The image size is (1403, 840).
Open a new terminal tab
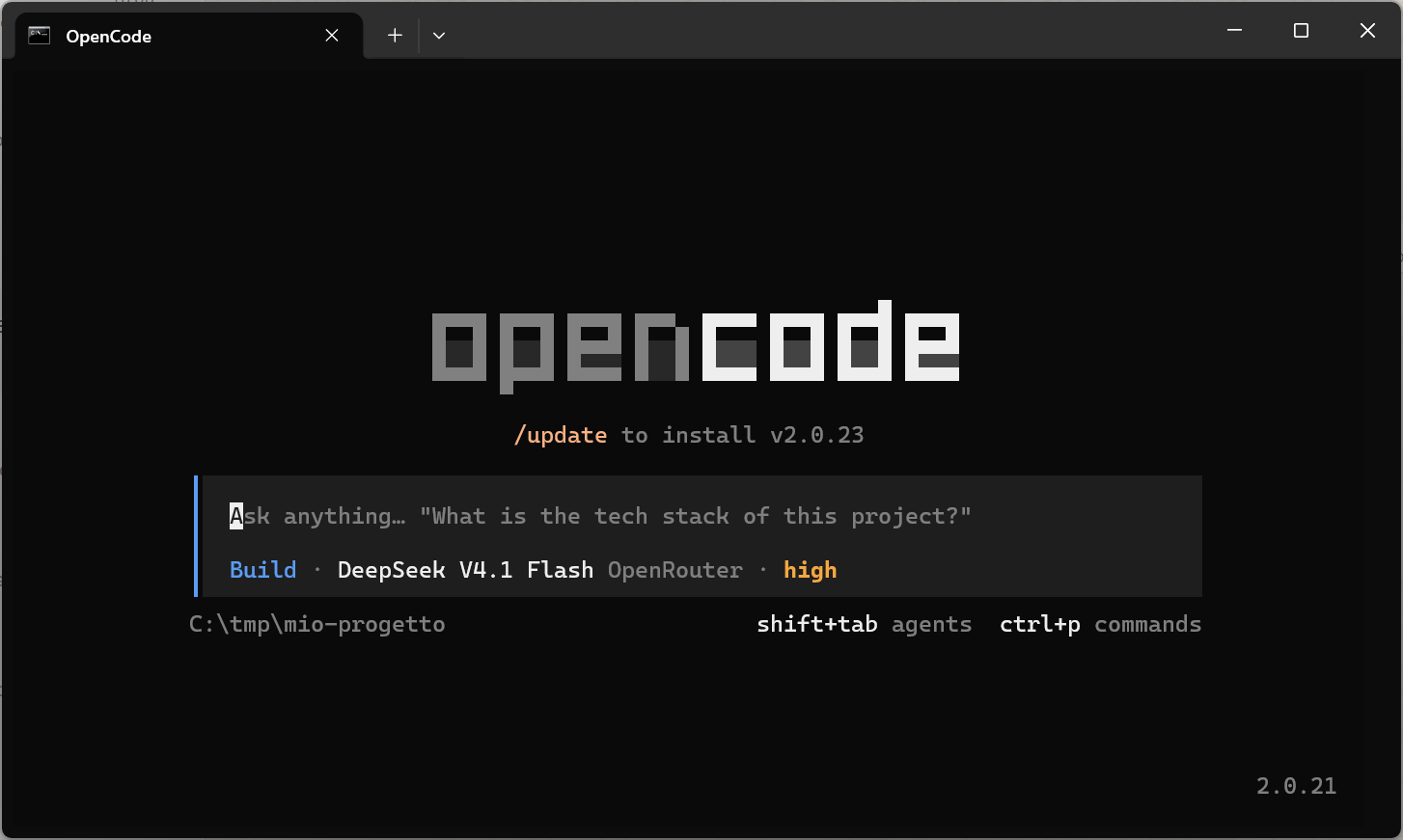coord(395,36)
